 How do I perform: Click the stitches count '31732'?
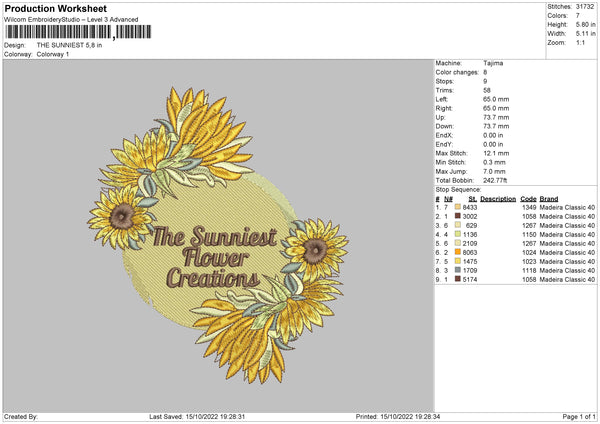point(585,7)
